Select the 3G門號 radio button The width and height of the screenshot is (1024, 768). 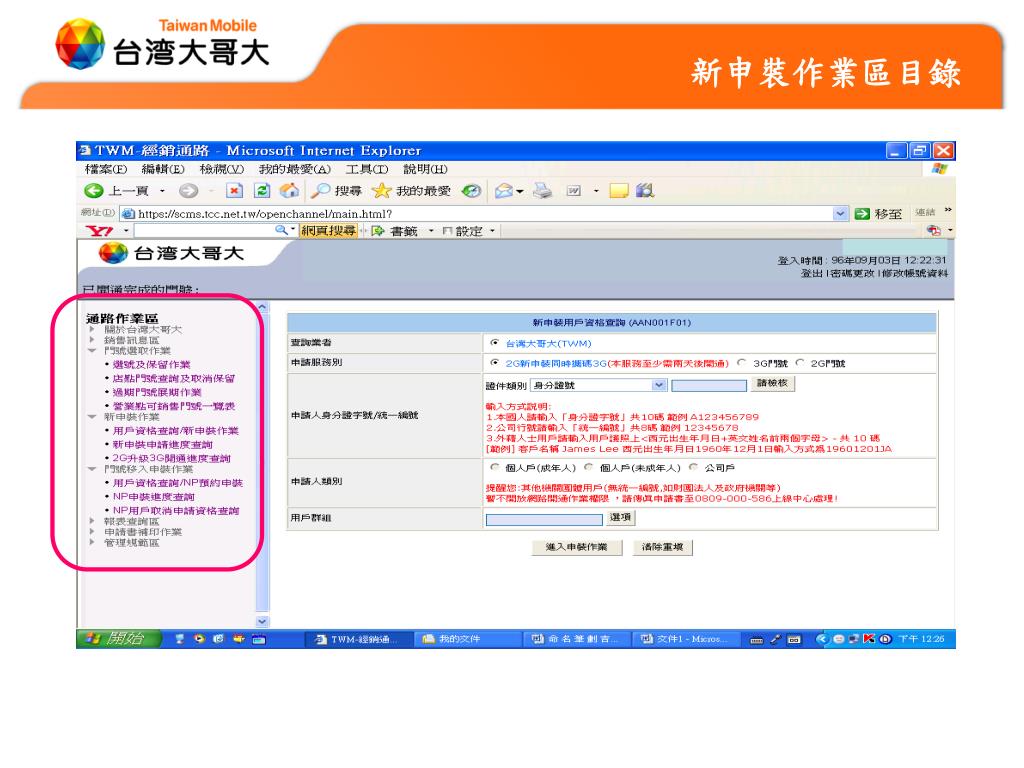(741, 362)
